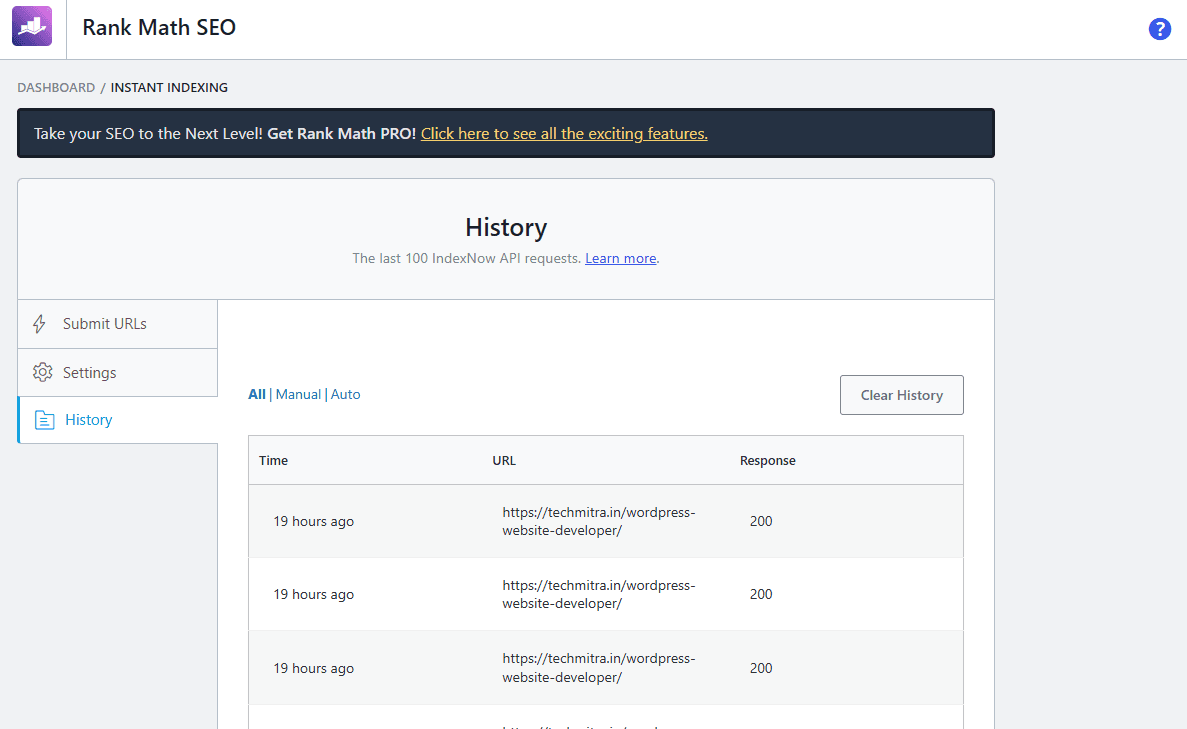The height and width of the screenshot is (729, 1187).
Task: Click the third row's techmitra URL
Action: 599,668
